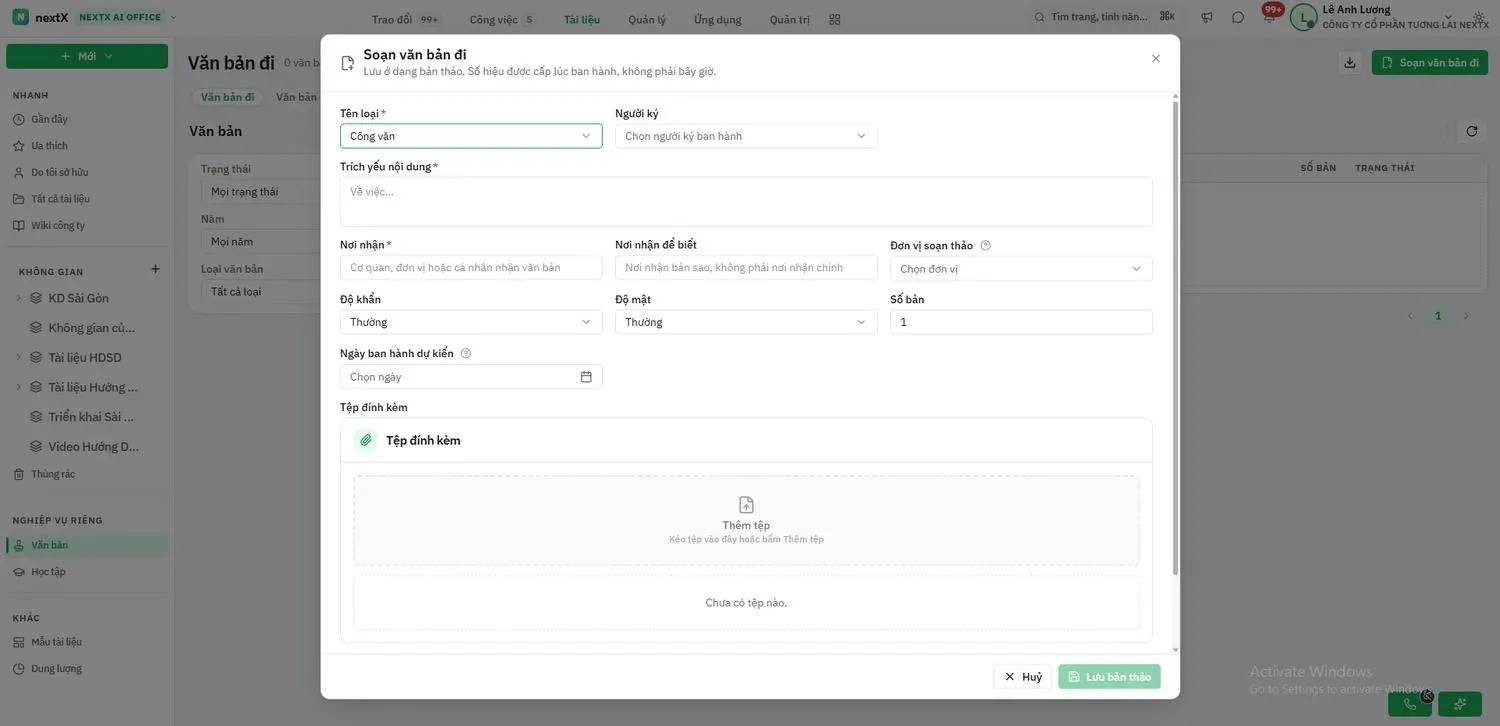Click the refresh icon in the Văn bản panel
This screenshot has height=726, width=1500.
coord(1472,131)
